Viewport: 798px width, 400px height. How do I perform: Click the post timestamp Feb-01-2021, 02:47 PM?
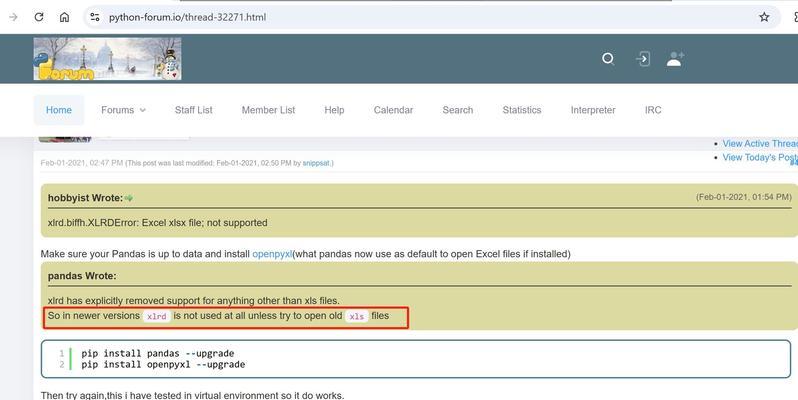(82, 163)
